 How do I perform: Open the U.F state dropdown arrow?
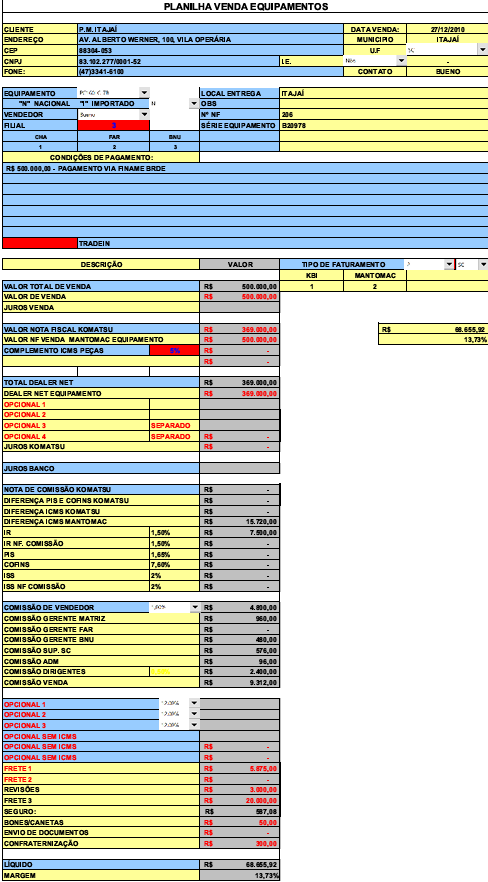(x=482, y=50)
